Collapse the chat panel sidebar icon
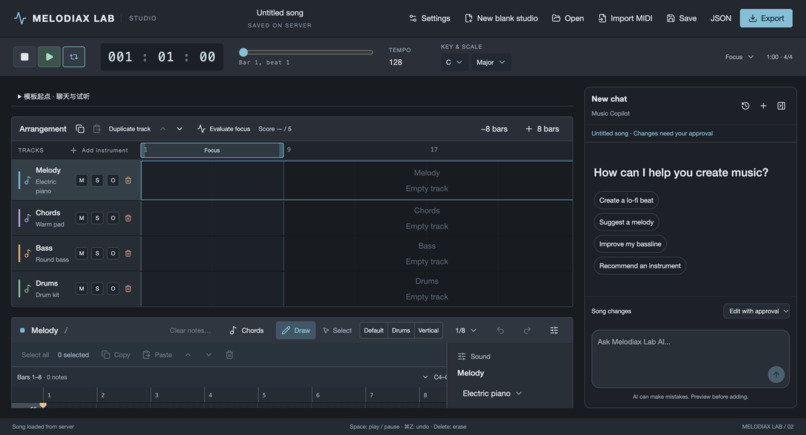 (x=781, y=106)
